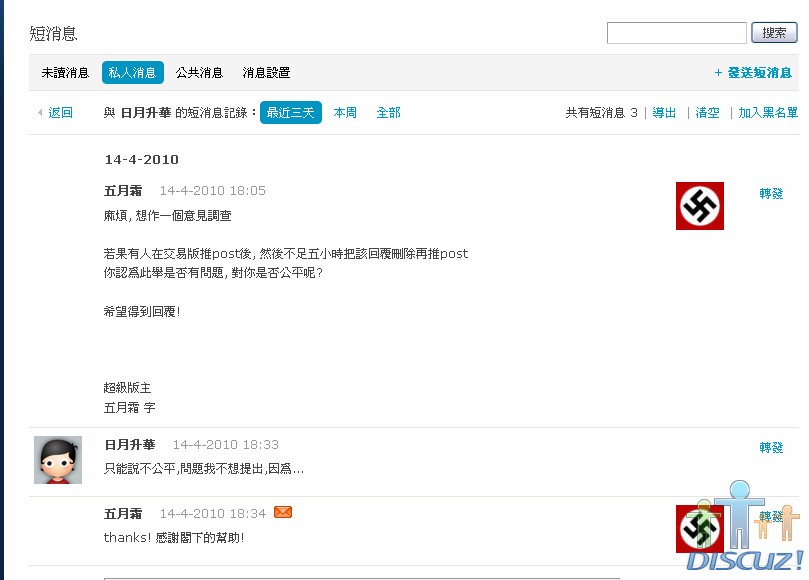This screenshot has width=809, height=580.
Task: Forward the 18:05 message via 轉發
Action: [x=771, y=194]
